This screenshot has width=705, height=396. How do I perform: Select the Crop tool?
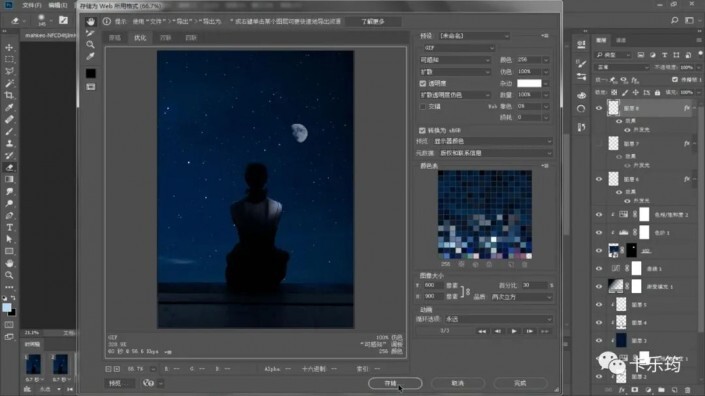coord(9,95)
